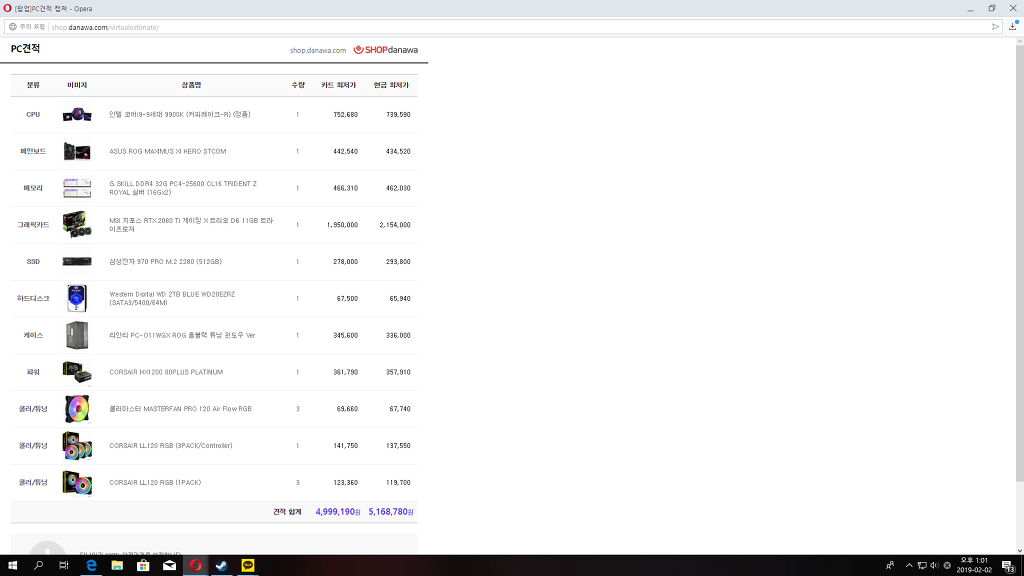Screen dimensions: 1024x576
Task: Open Task View from taskbar
Action: click(x=64, y=566)
